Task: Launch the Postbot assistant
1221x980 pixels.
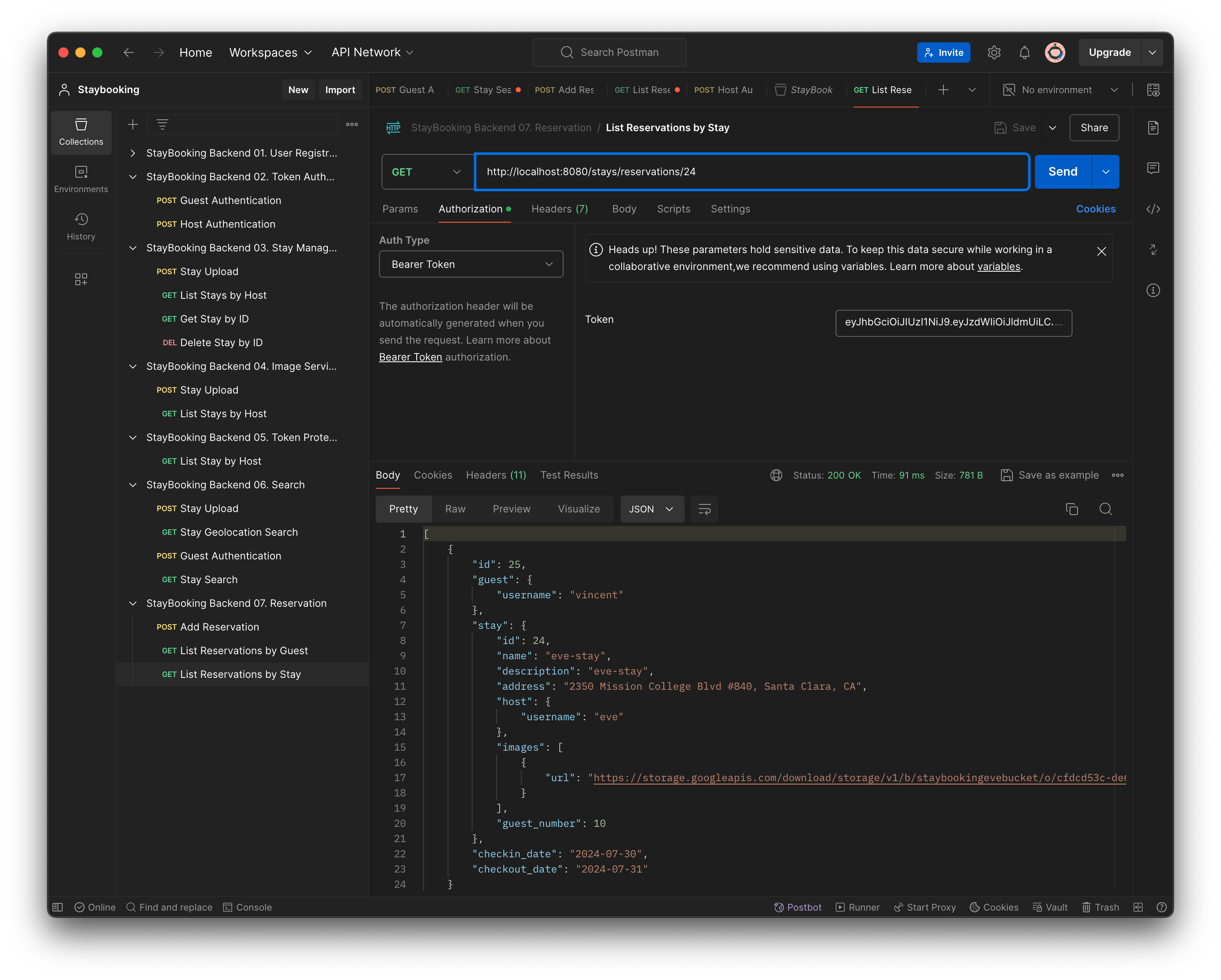Action: click(798, 907)
